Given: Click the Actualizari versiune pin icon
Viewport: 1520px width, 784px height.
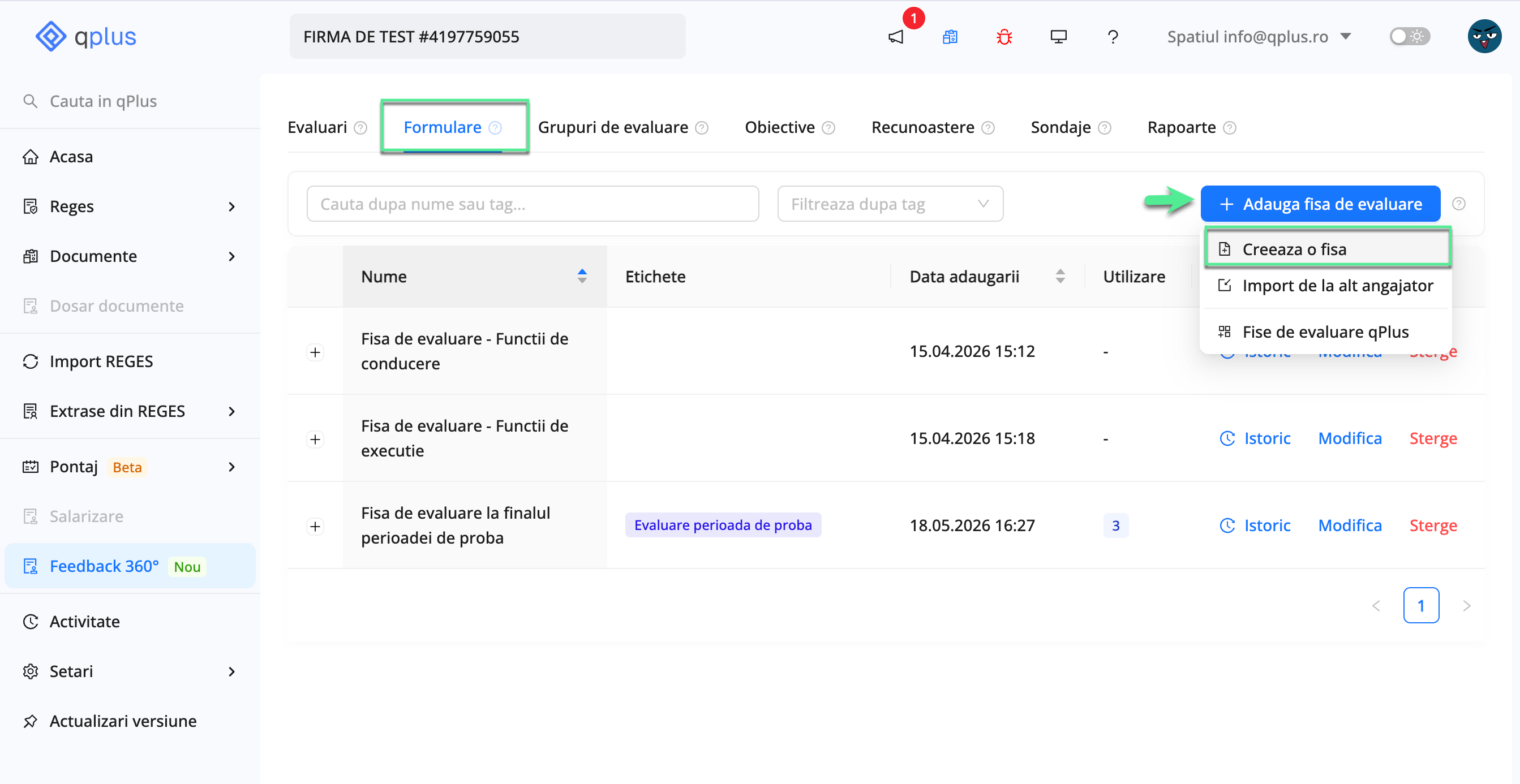Looking at the screenshot, I should pos(30,721).
